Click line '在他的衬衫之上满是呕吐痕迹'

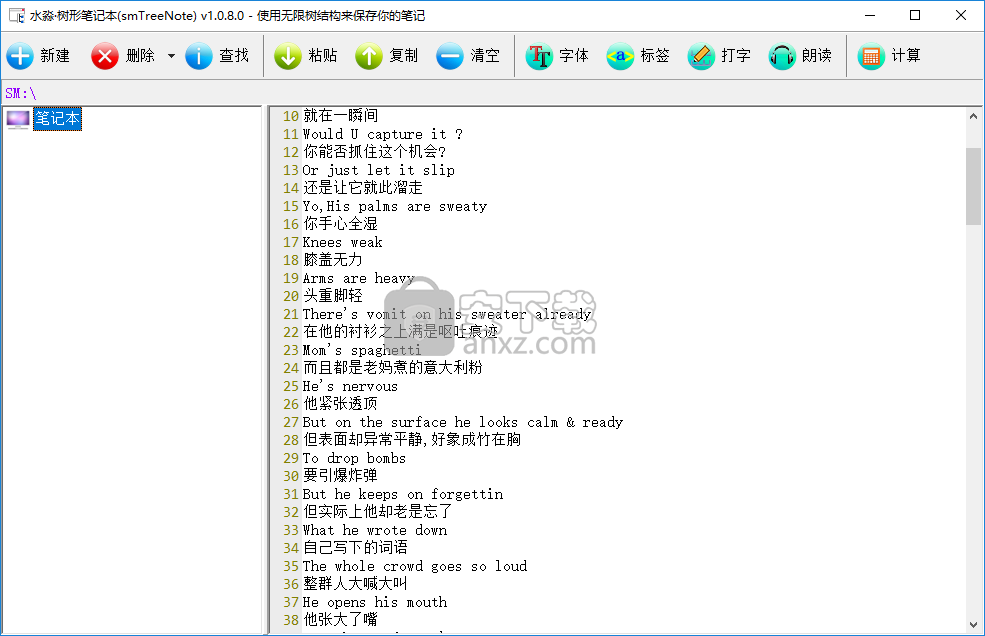(x=400, y=332)
